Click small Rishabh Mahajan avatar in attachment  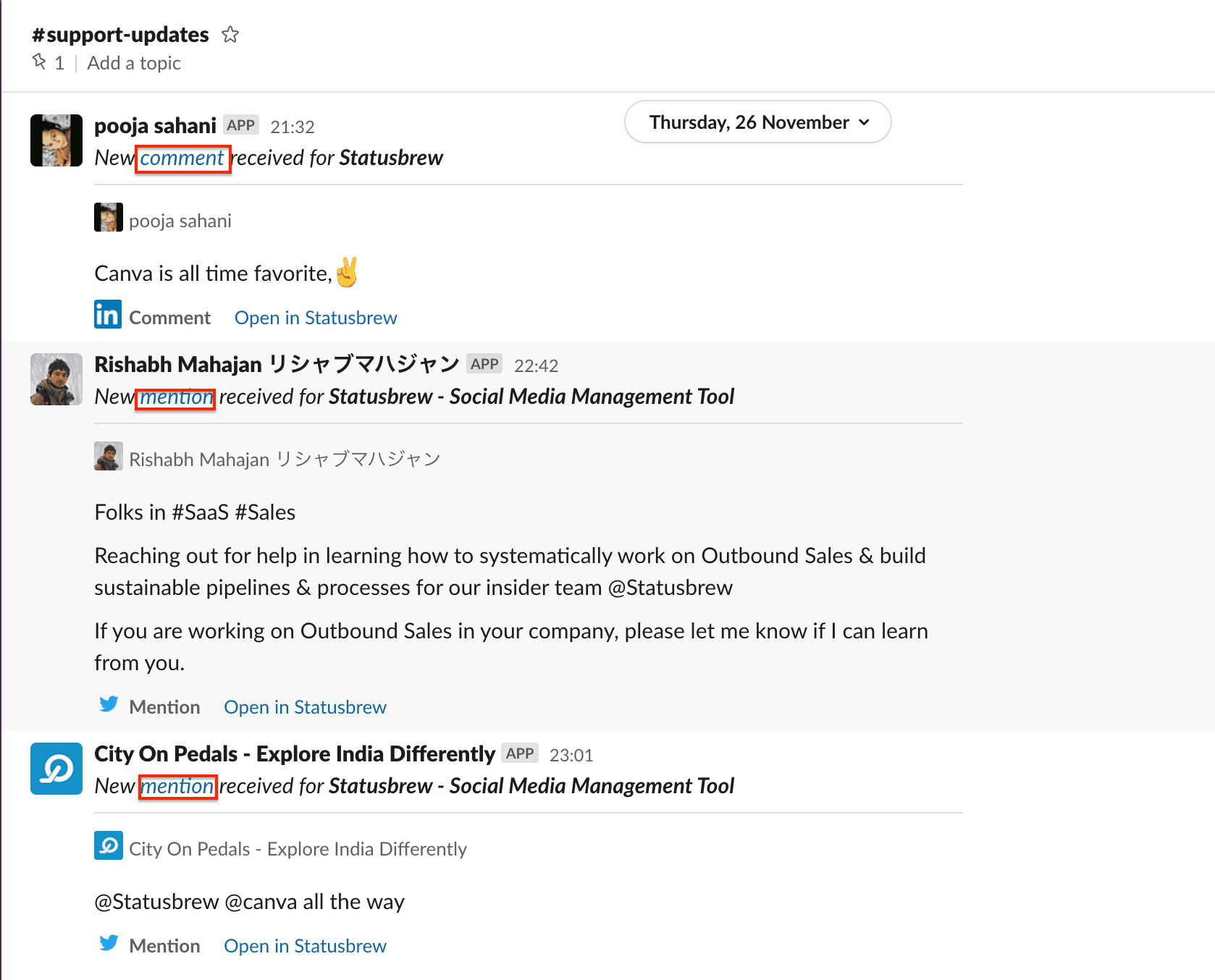click(x=109, y=456)
